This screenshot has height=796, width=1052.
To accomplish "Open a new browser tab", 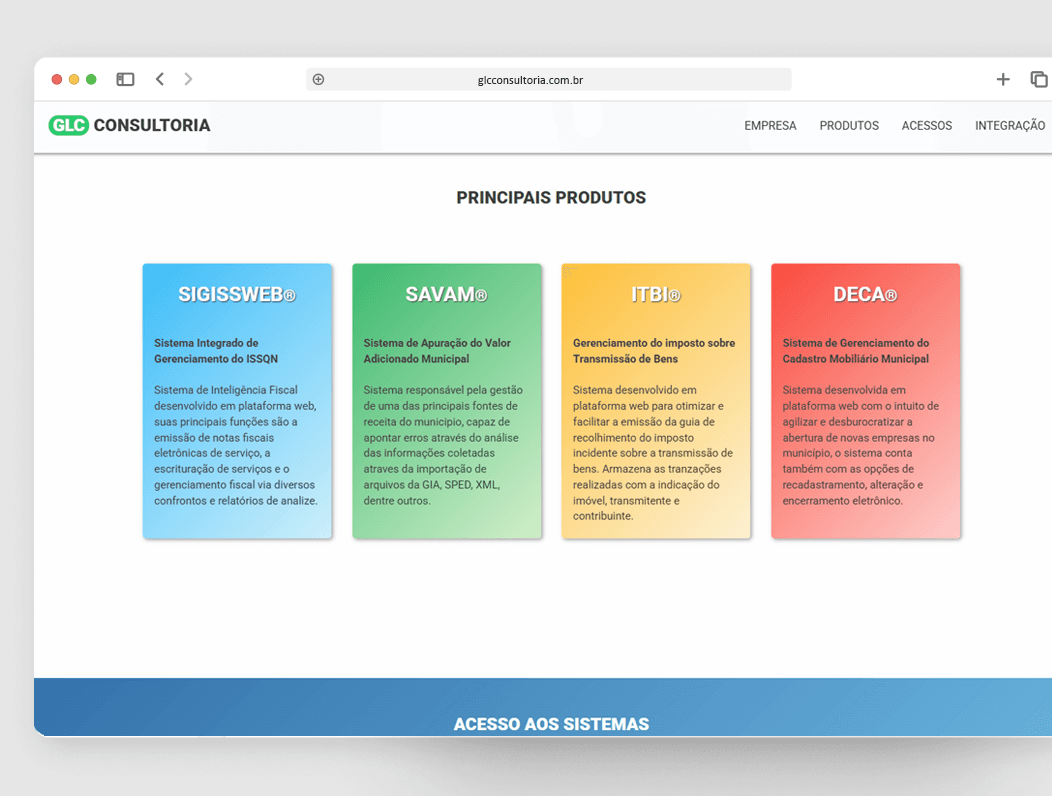I will (x=1003, y=79).
